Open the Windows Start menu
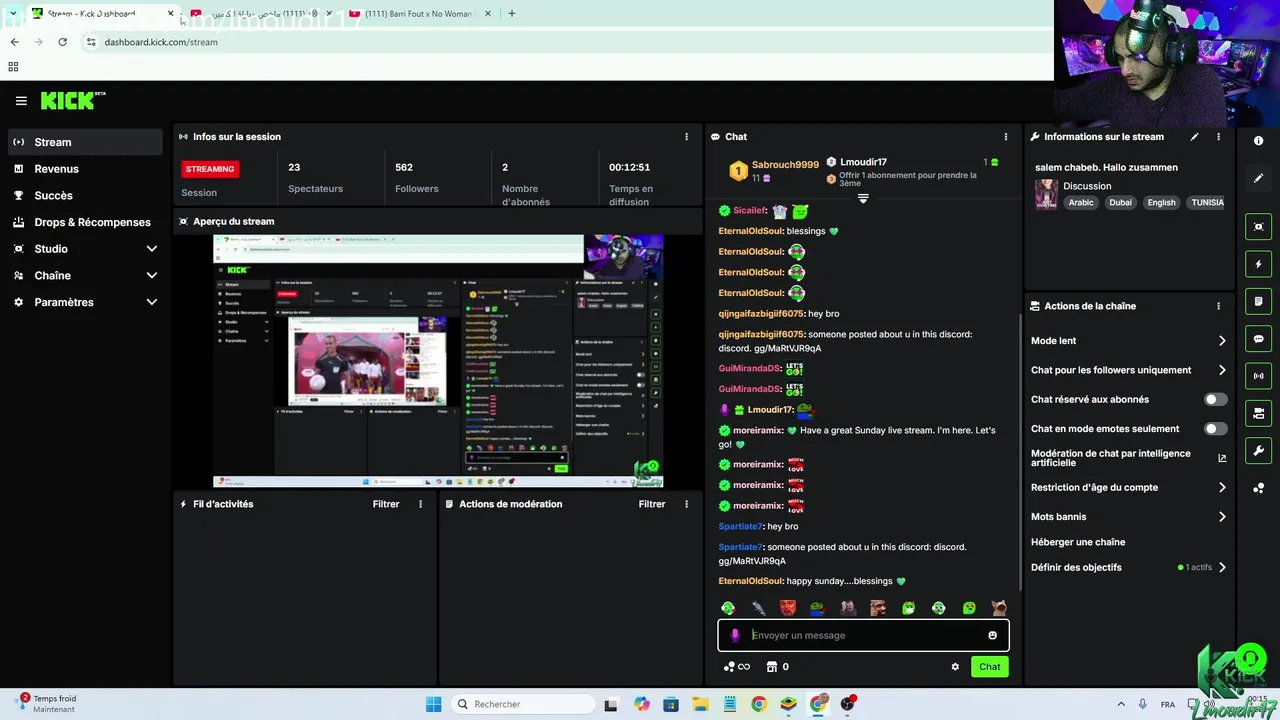 (433, 704)
